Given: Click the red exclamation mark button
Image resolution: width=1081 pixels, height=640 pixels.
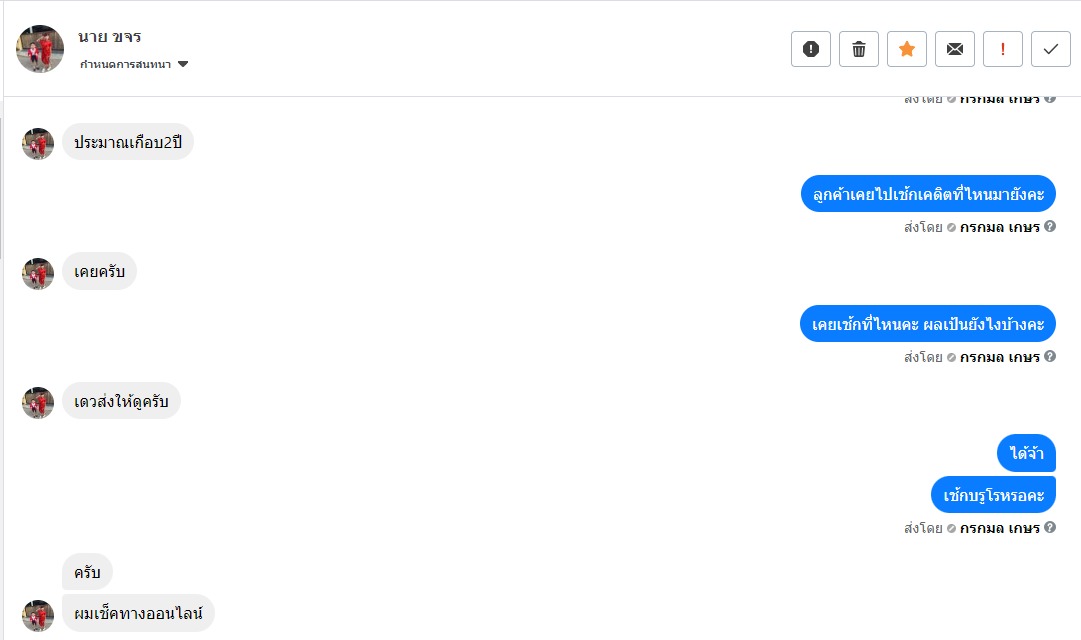Looking at the screenshot, I should click(1003, 49).
